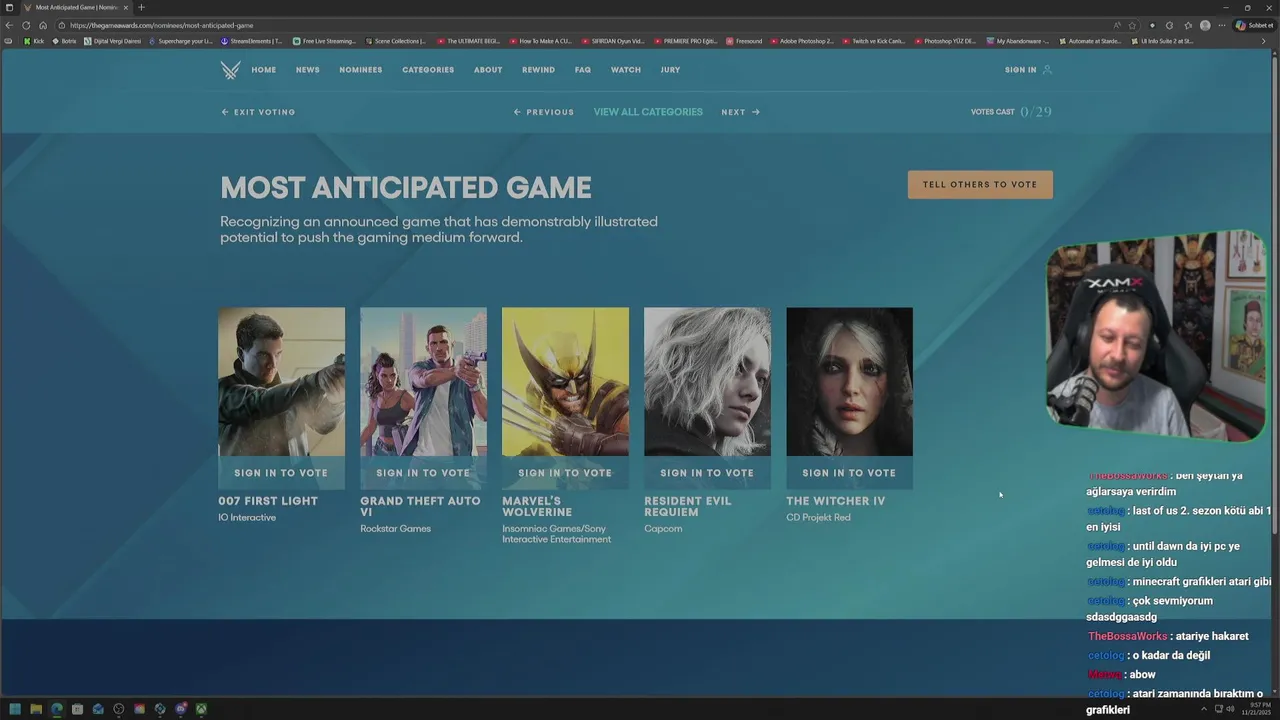
Task: Click SIGN IN TO VOTE under The Witcher IV
Action: 850,473
